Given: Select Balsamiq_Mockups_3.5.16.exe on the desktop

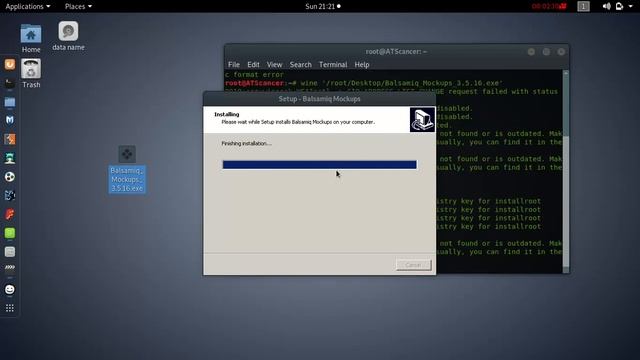Looking at the screenshot, I should click(127, 169).
